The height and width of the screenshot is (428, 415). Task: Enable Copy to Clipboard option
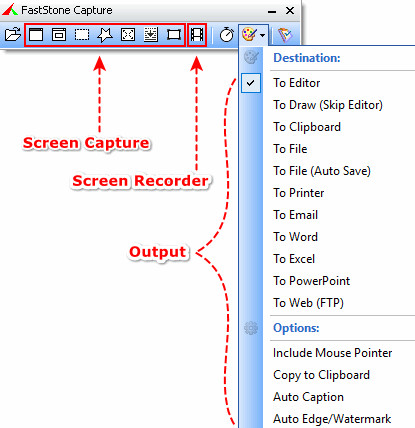point(321,375)
